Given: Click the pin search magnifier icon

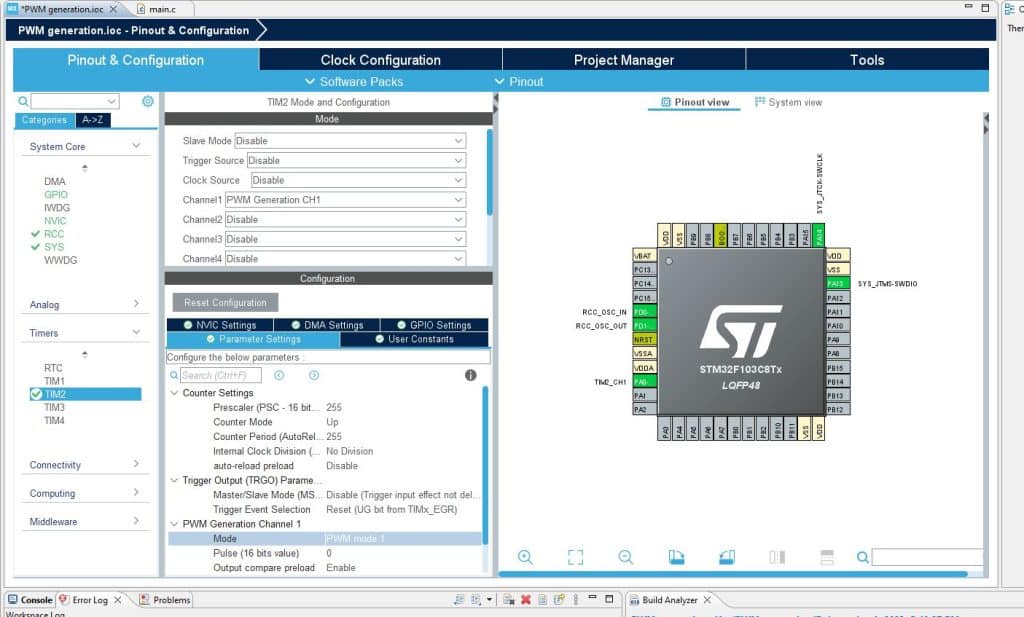Looking at the screenshot, I should (x=863, y=557).
